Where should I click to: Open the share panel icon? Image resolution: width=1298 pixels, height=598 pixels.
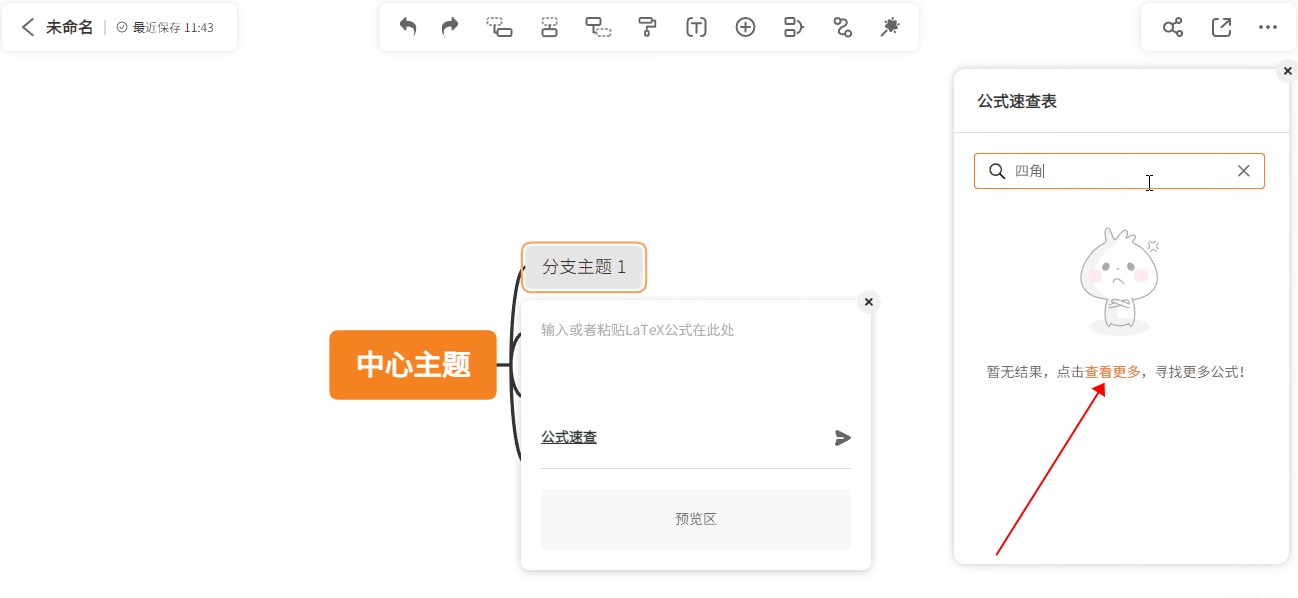1172,27
